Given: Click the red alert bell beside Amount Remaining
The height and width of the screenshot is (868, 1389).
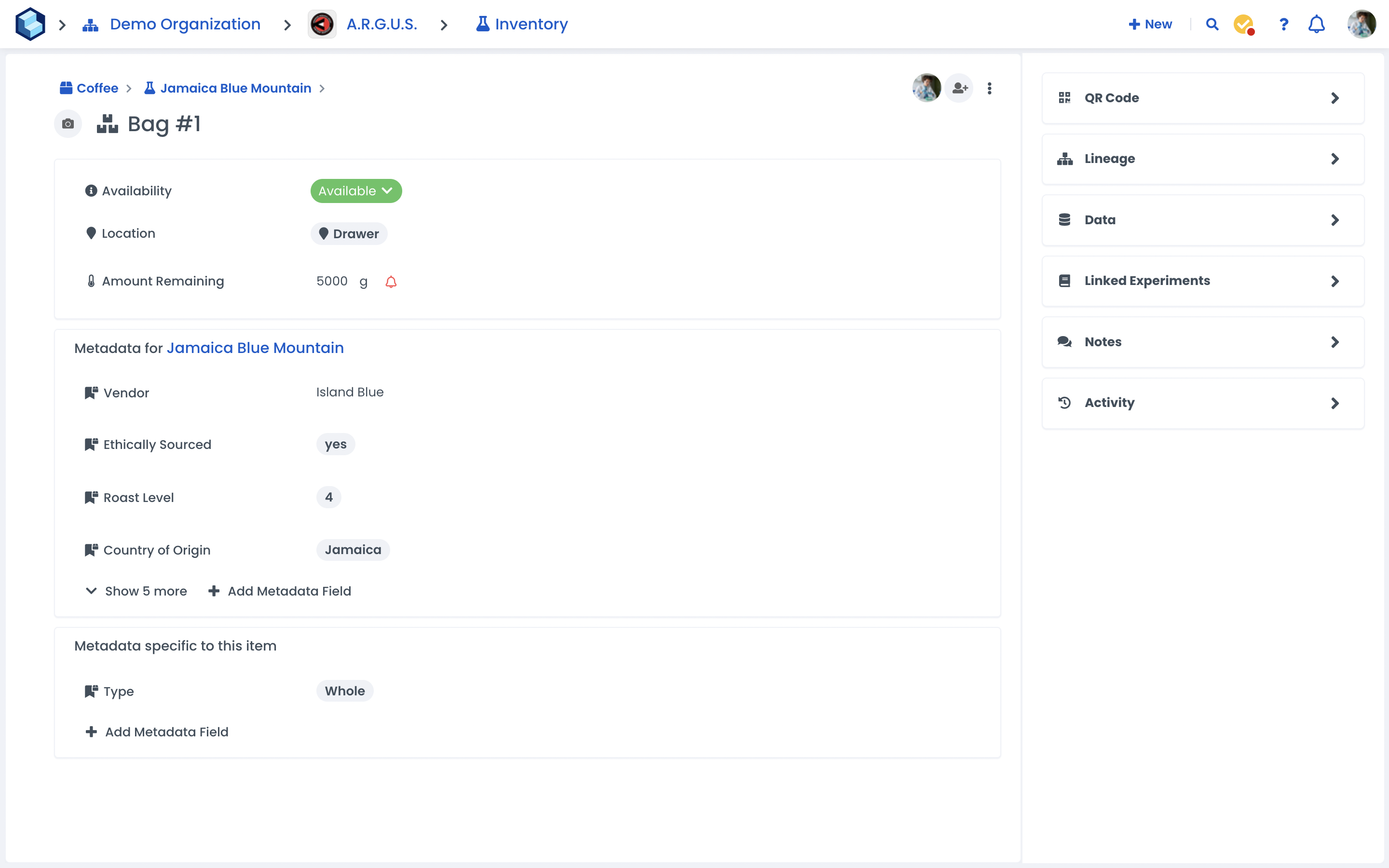Looking at the screenshot, I should point(391,282).
